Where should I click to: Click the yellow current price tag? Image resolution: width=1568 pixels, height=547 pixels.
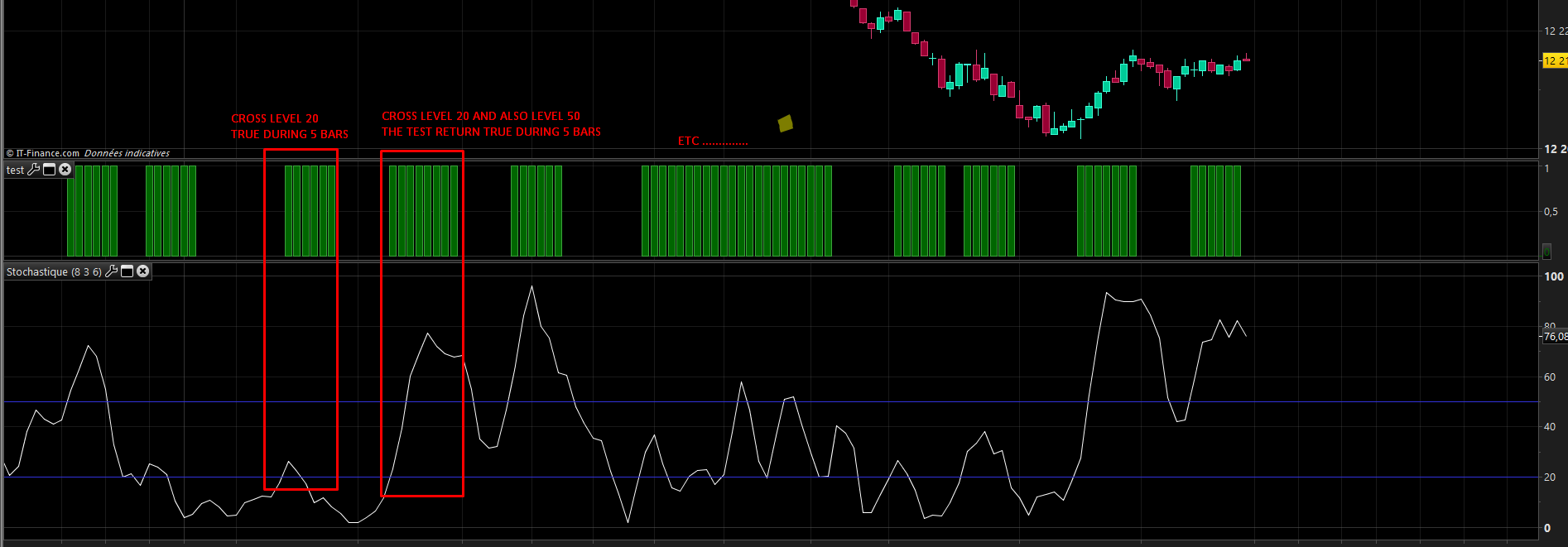pos(1555,60)
